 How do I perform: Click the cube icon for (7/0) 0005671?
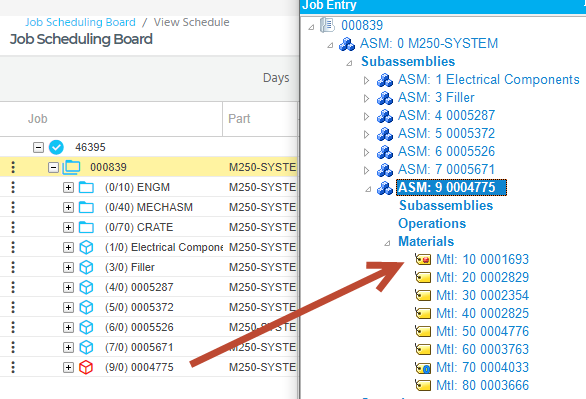pos(86,347)
